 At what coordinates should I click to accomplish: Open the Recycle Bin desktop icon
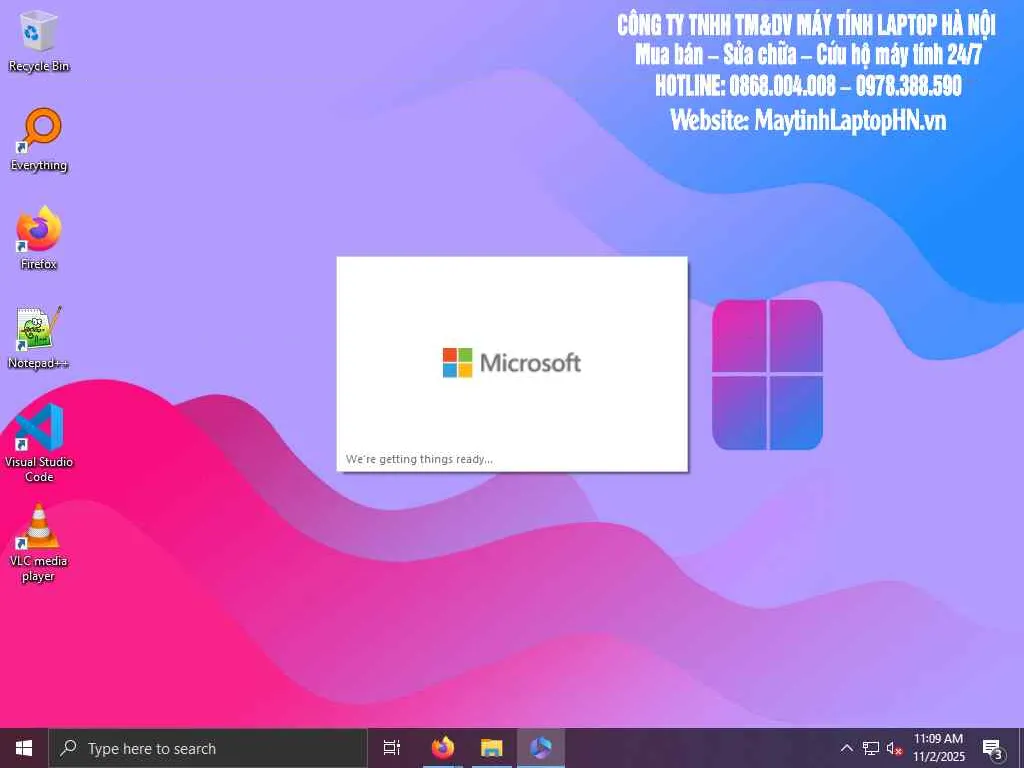tap(39, 40)
